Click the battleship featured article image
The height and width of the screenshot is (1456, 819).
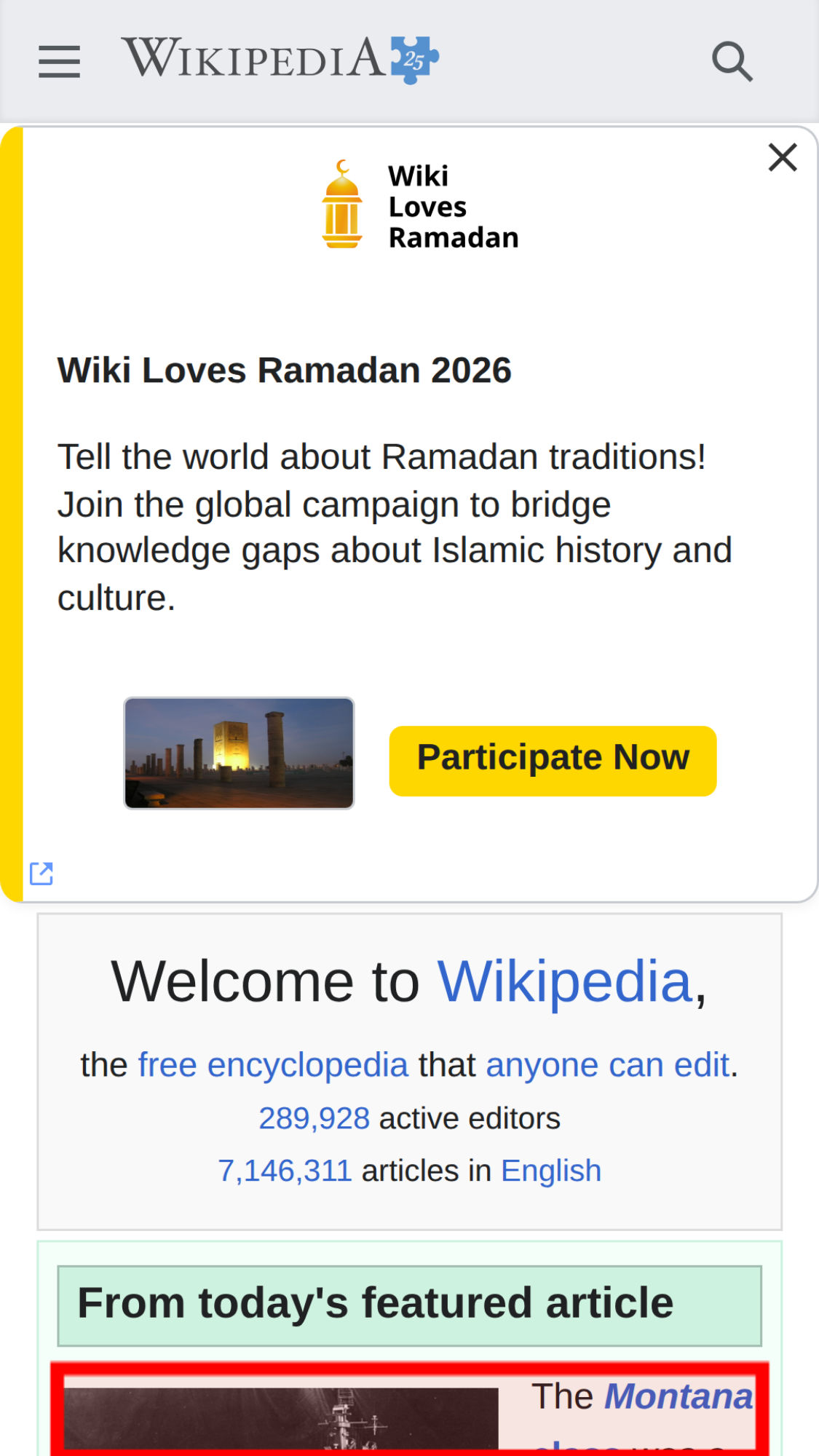tap(281, 1418)
